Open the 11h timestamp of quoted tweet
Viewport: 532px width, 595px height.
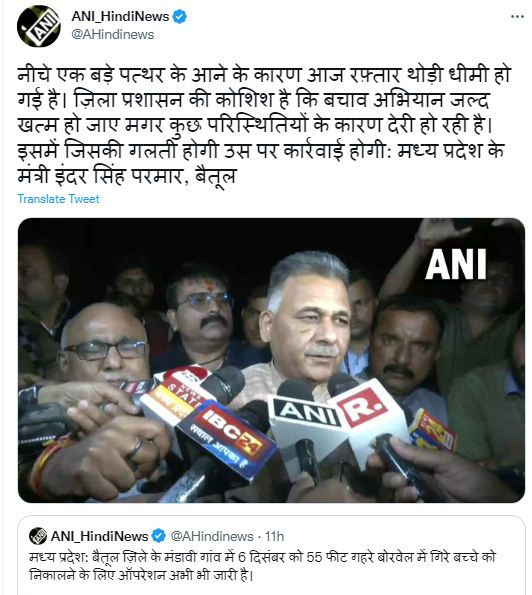274,536
